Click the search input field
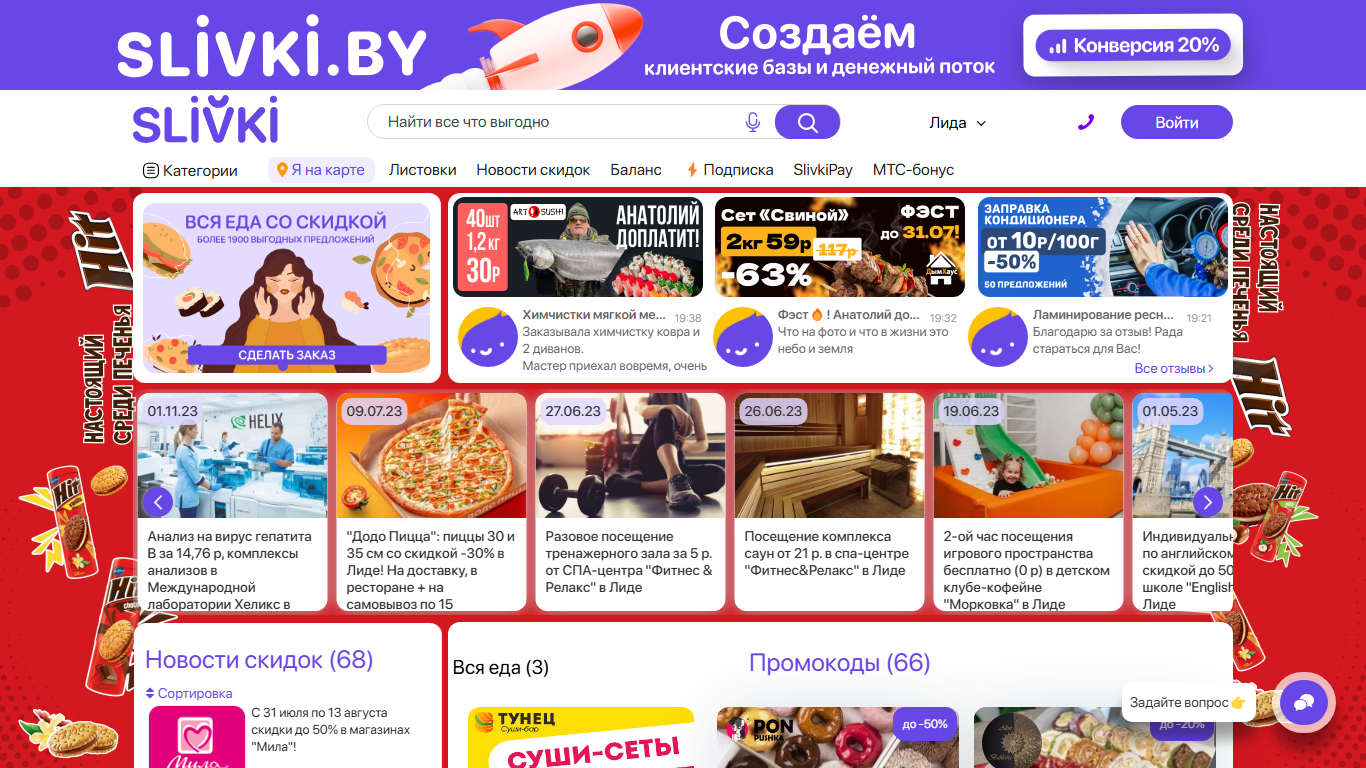This screenshot has height=768, width=1366. [x=560, y=122]
